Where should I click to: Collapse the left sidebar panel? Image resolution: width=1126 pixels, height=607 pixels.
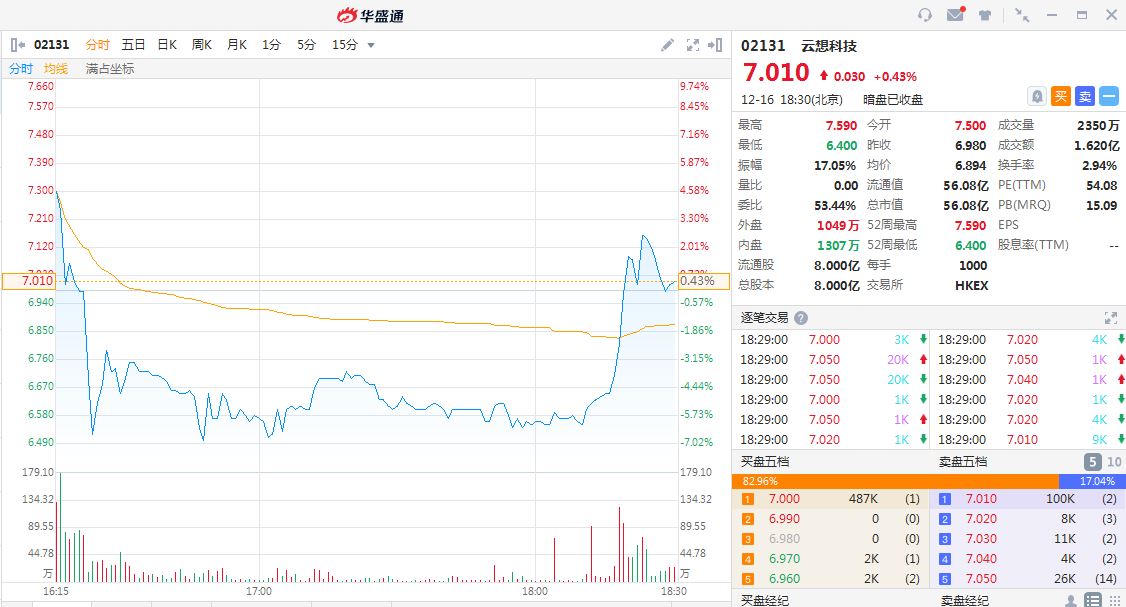coord(17,45)
